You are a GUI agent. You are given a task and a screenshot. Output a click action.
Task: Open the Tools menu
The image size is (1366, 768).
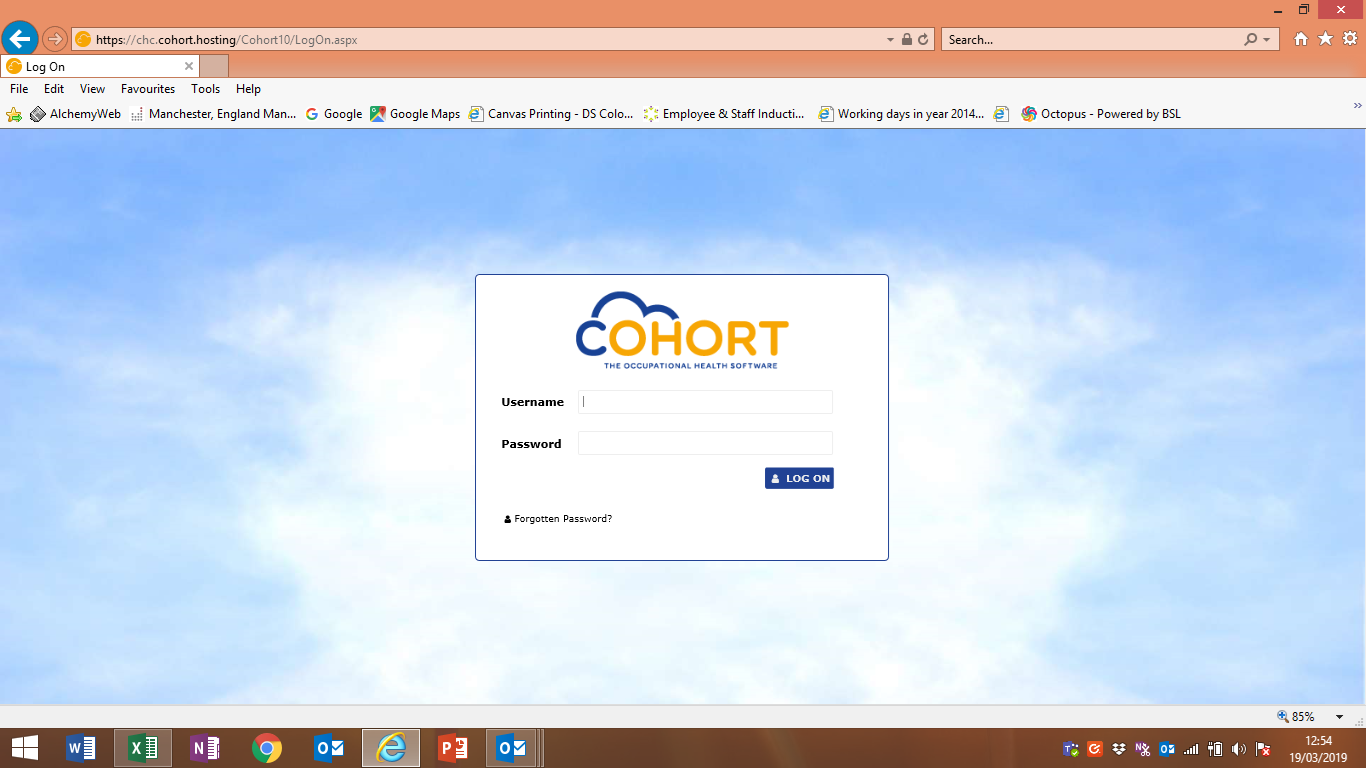(x=205, y=89)
